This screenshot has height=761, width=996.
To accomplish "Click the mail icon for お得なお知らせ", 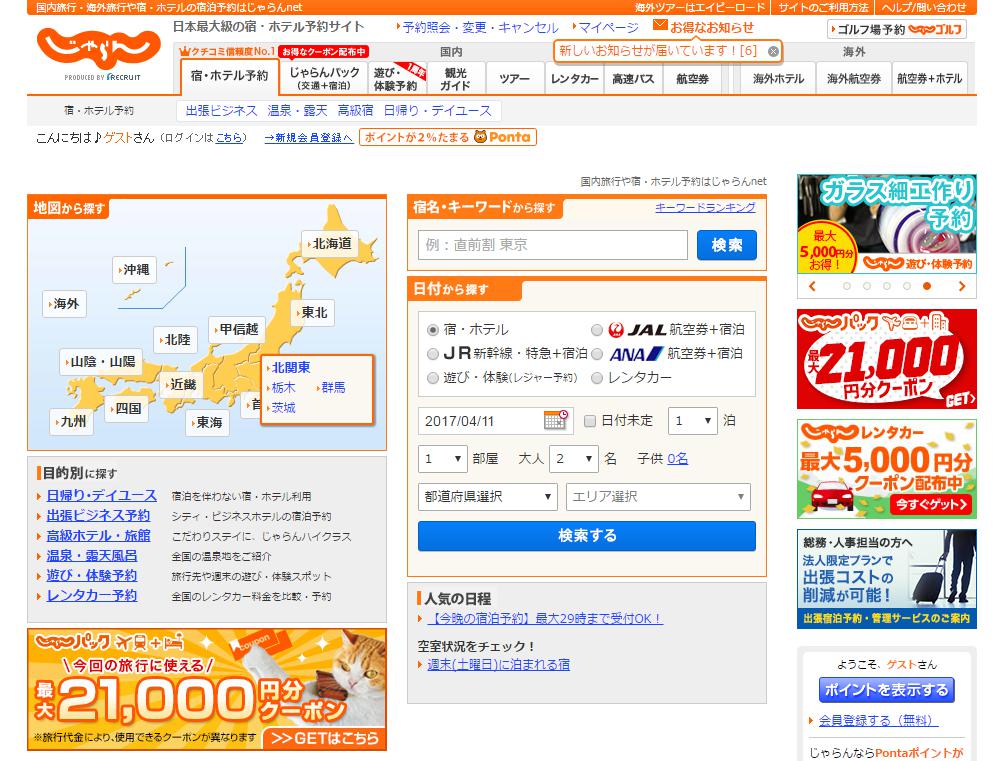I will 660,26.
